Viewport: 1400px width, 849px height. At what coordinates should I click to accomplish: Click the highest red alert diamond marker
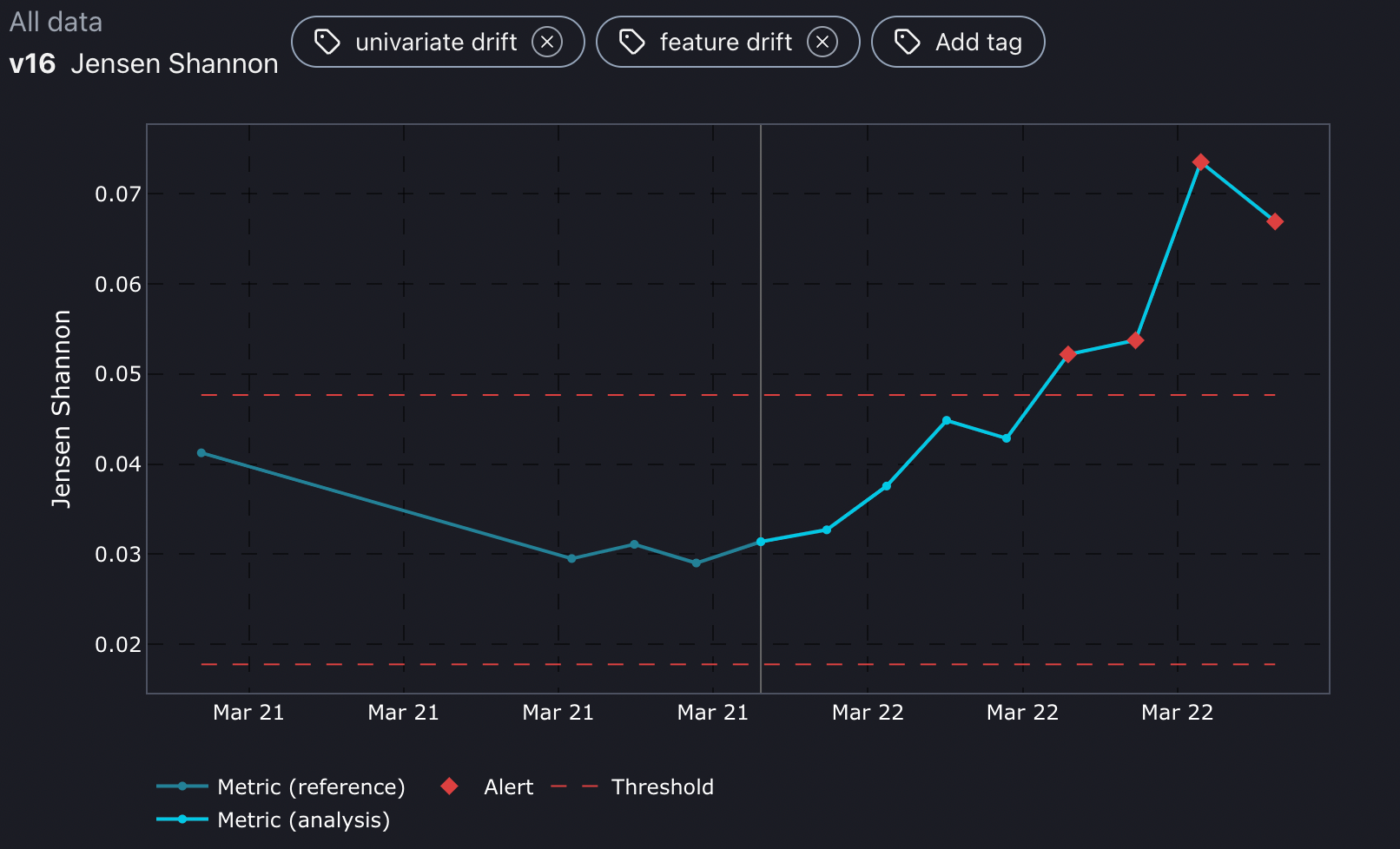[1201, 161]
